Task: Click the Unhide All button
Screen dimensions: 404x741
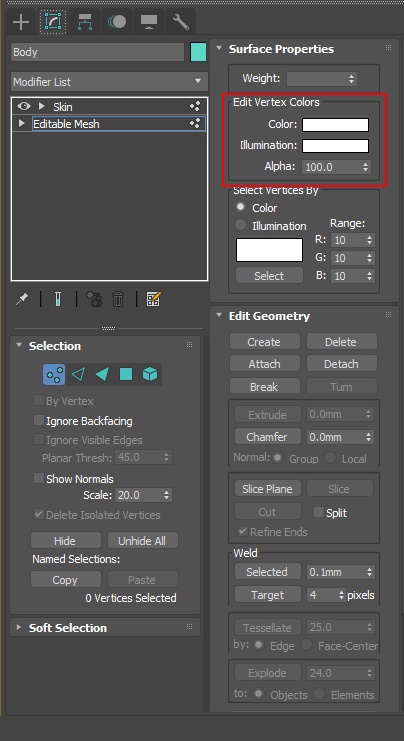Action: pos(142,541)
